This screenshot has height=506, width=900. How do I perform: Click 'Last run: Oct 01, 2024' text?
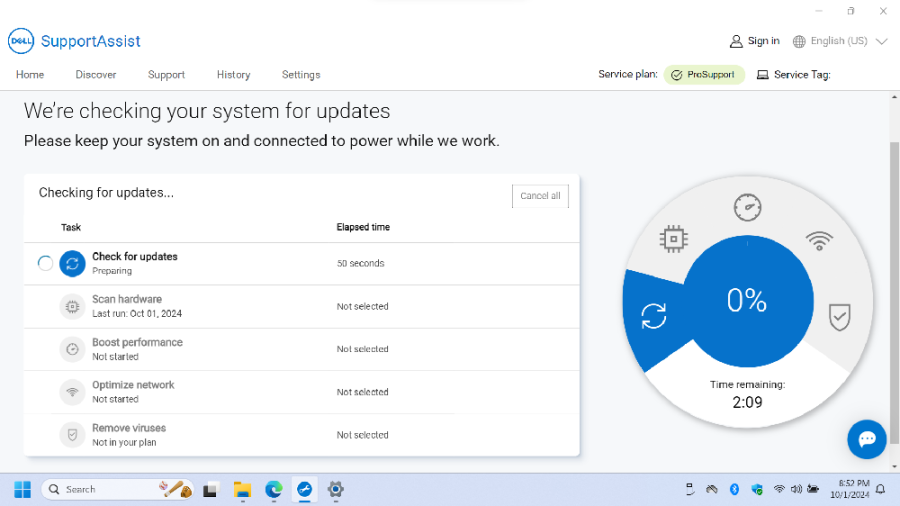(x=137, y=313)
